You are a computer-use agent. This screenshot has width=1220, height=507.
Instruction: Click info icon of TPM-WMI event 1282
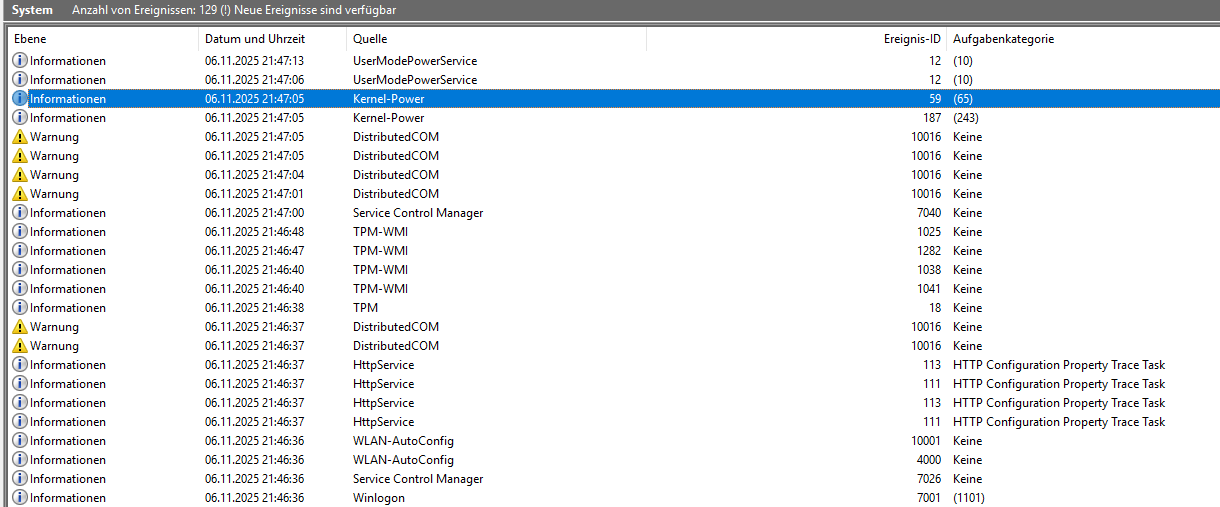coord(20,251)
